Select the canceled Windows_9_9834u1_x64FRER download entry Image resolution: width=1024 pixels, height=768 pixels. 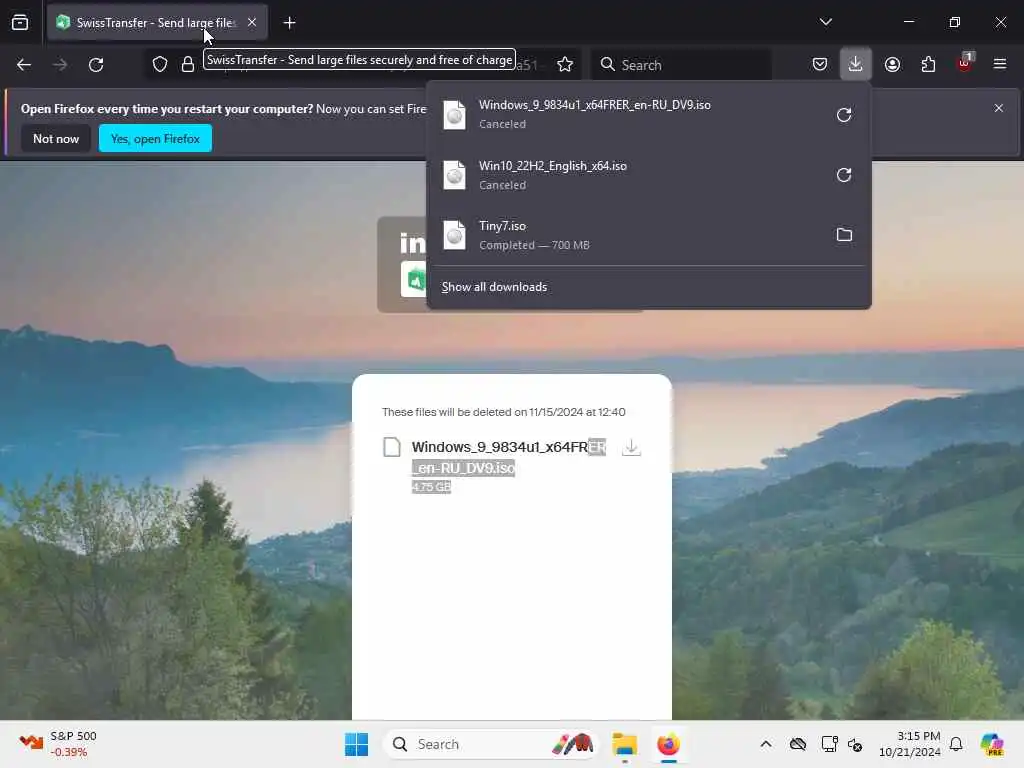[627, 114]
